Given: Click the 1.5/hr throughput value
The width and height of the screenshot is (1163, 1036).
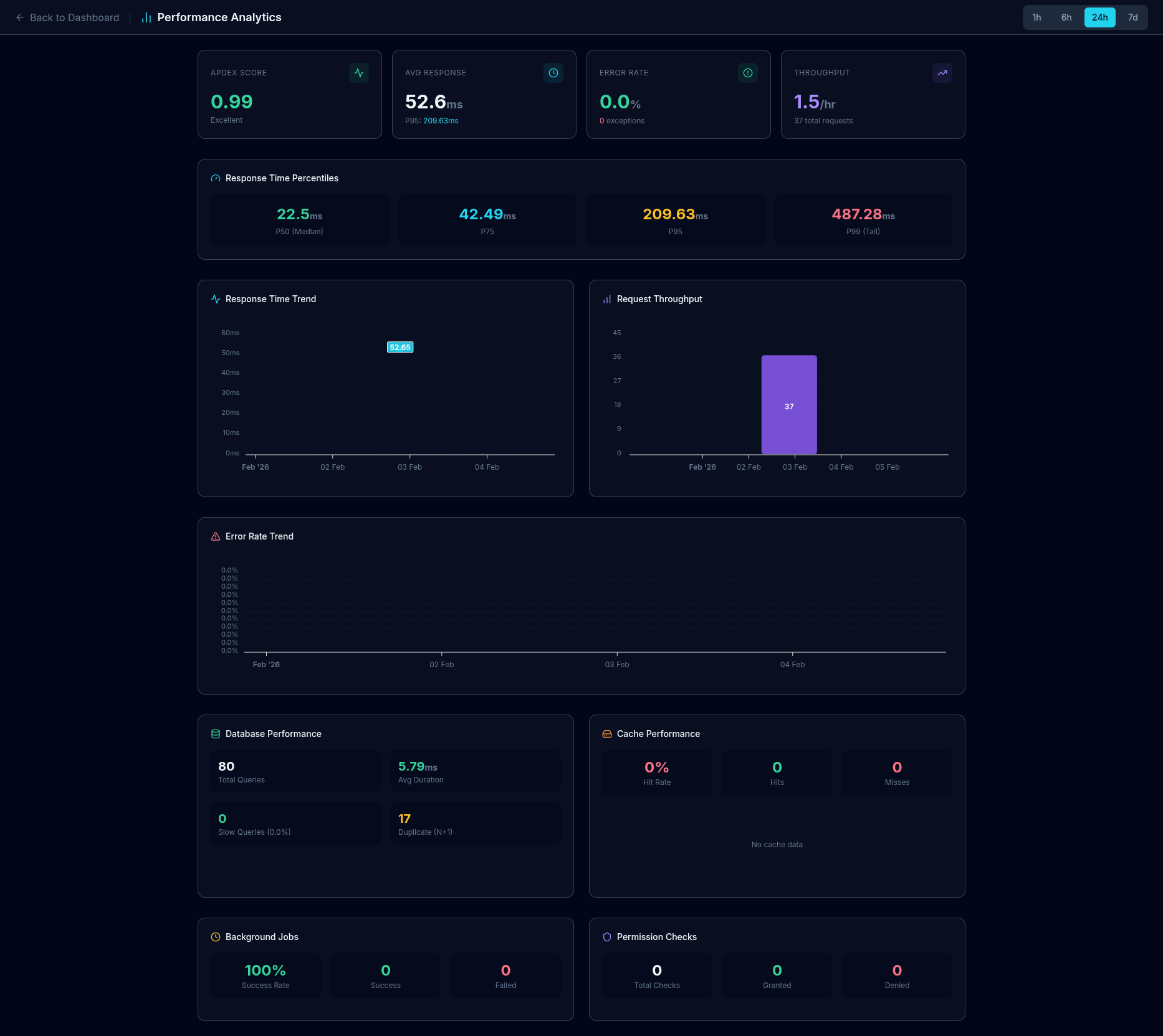Looking at the screenshot, I should (x=815, y=102).
